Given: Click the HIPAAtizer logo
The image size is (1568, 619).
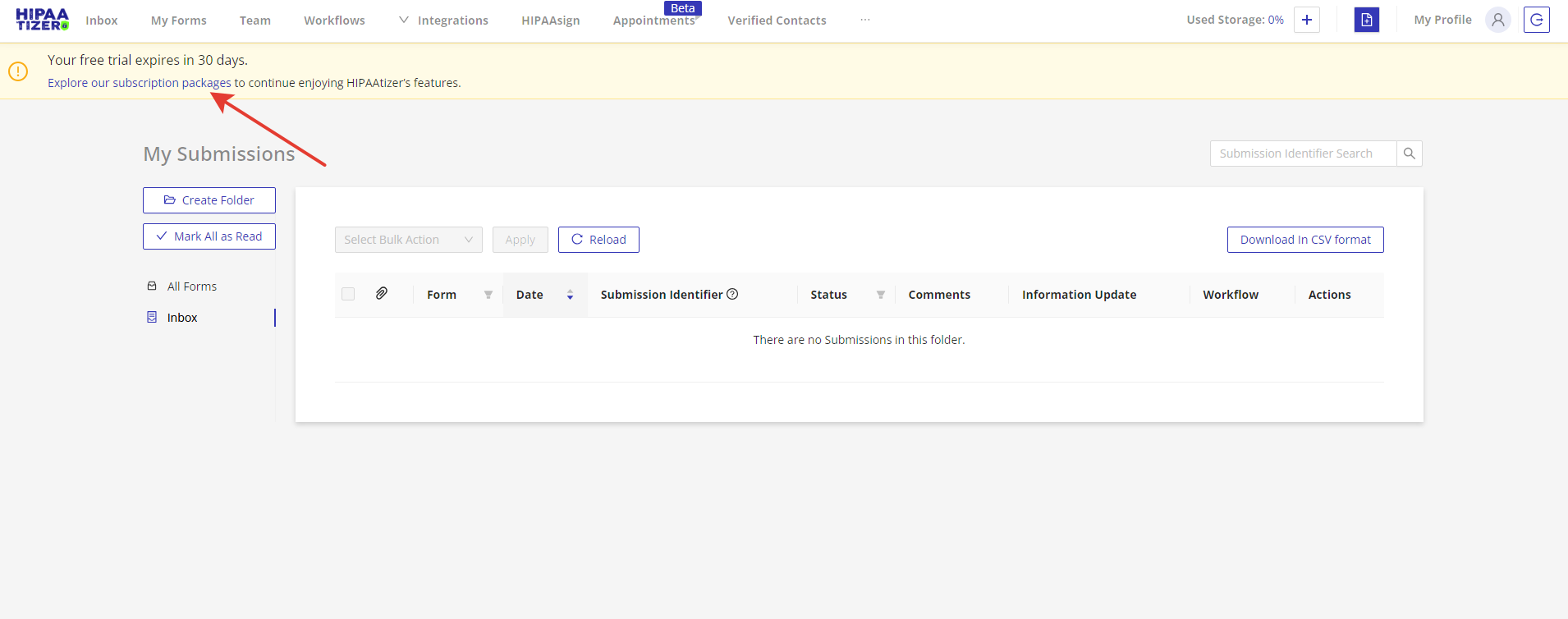Looking at the screenshot, I should pos(42,20).
